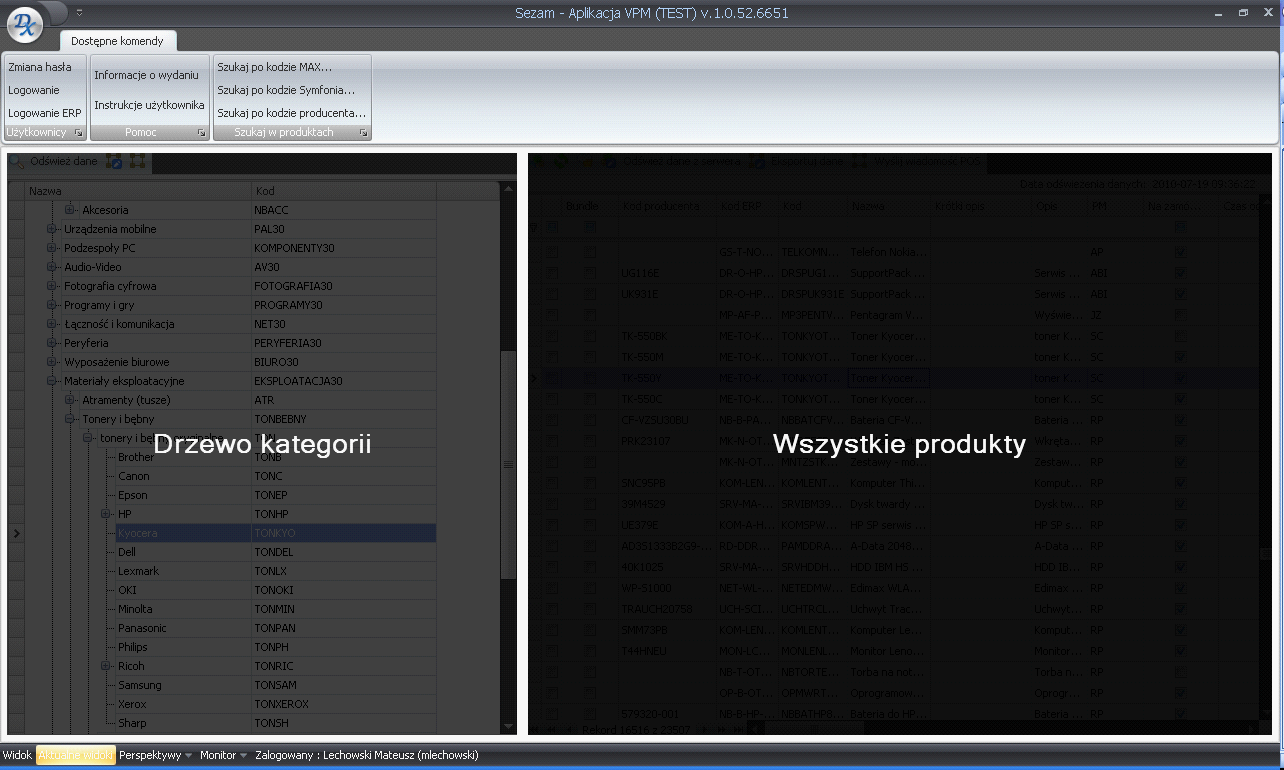Click Odśwież dane z serwera
Viewport: 1284px width, 770px height.
pyautogui.click(x=681, y=161)
